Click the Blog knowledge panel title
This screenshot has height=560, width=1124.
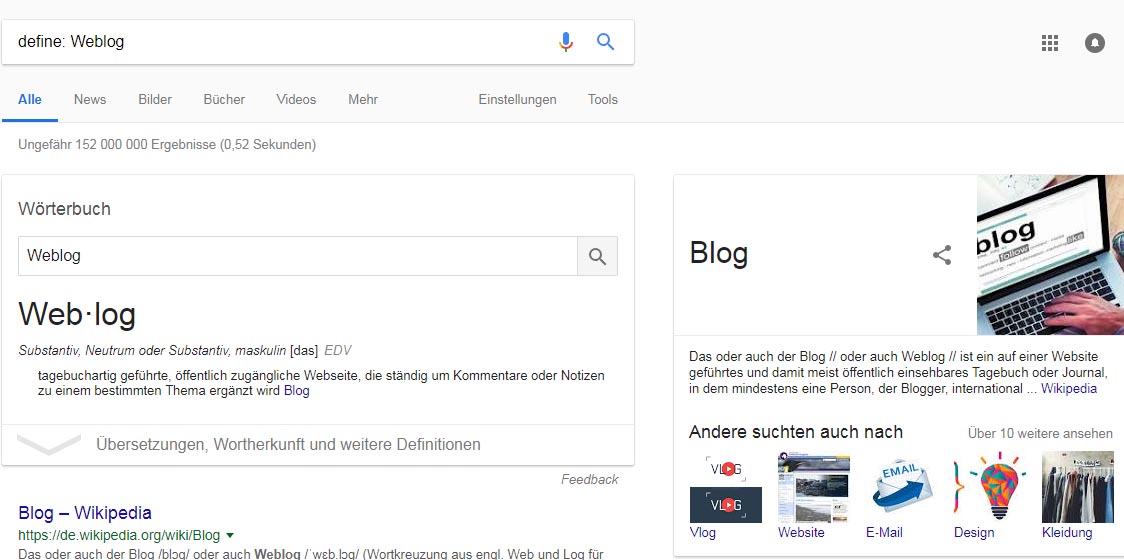[718, 254]
